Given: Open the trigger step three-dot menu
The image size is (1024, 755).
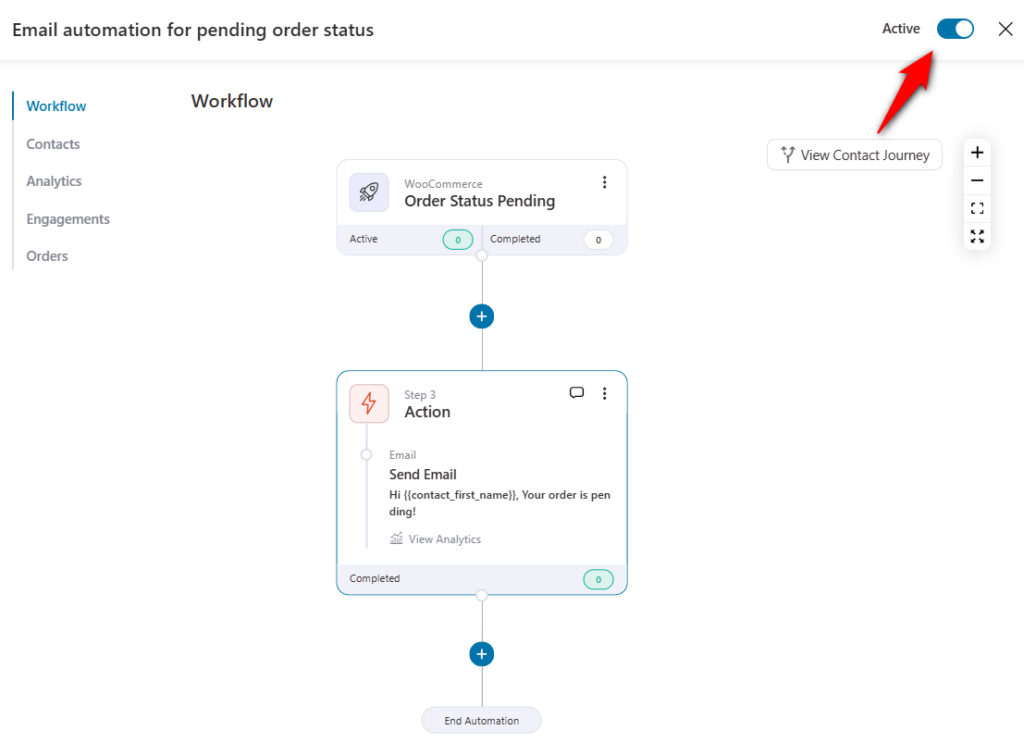Looking at the screenshot, I should 605,182.
